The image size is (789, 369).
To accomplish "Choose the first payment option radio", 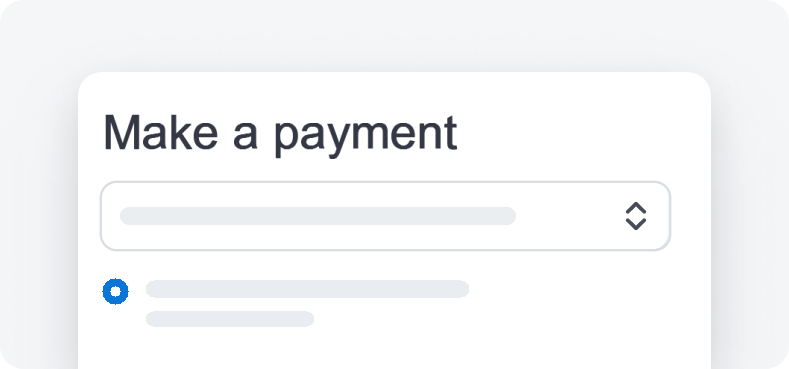I will click(116, 291).
